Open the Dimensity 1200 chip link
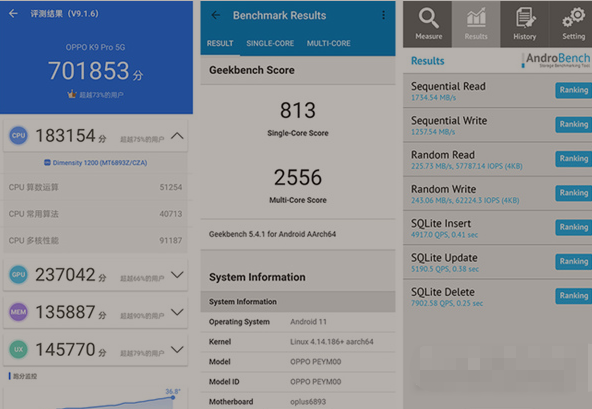 [x=96, y=163]
